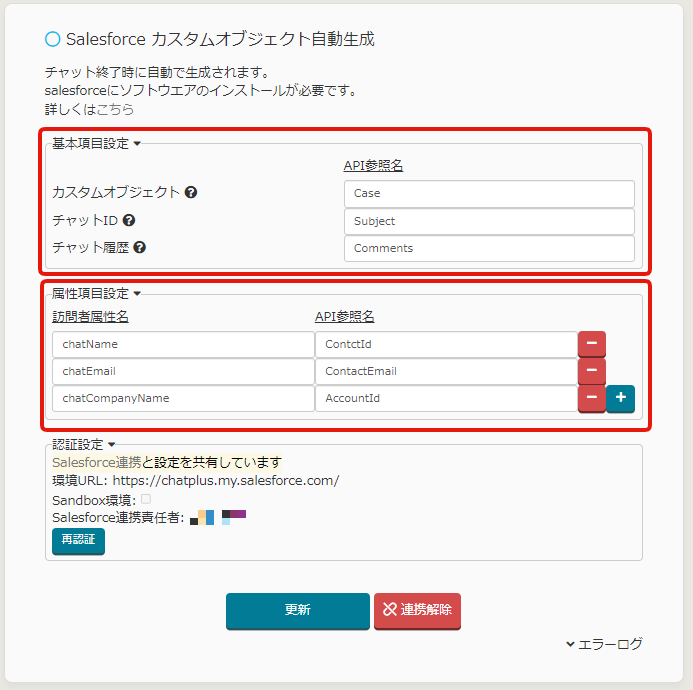Focus the chatCompanyName visitor attribute field
The width and height of the screenshot is (693, 690).
[x=183, y=398]
